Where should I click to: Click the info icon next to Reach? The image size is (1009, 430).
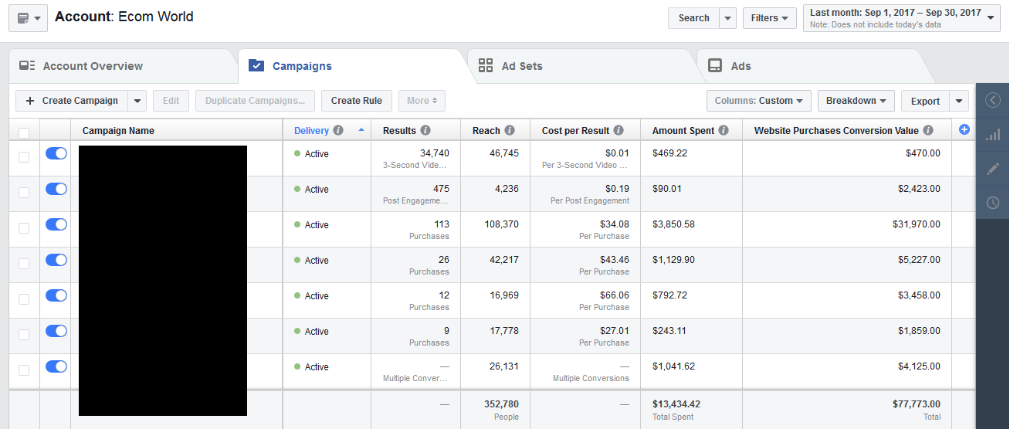[x=510, y=131]
